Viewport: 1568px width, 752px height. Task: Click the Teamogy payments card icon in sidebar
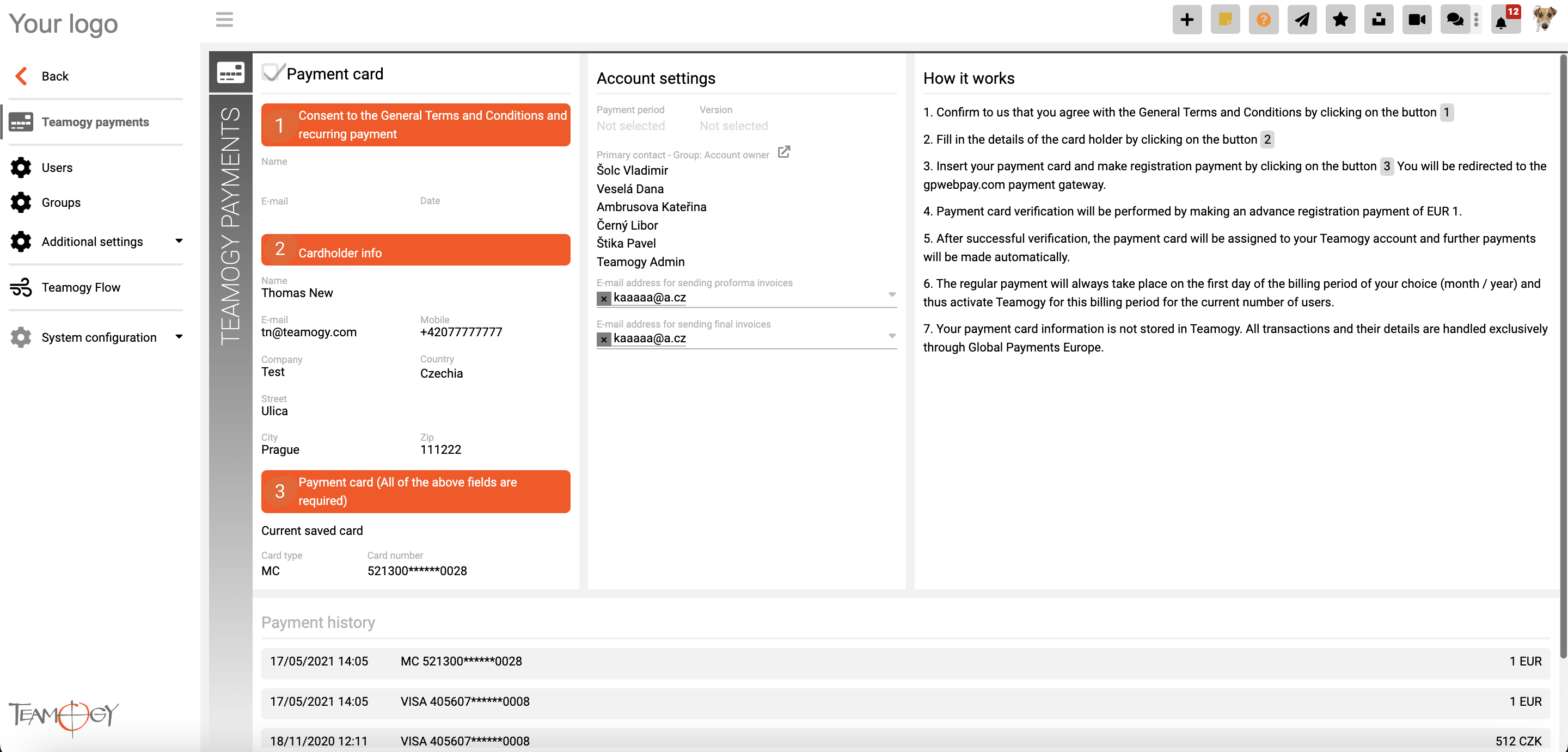(x=21, y=122)
